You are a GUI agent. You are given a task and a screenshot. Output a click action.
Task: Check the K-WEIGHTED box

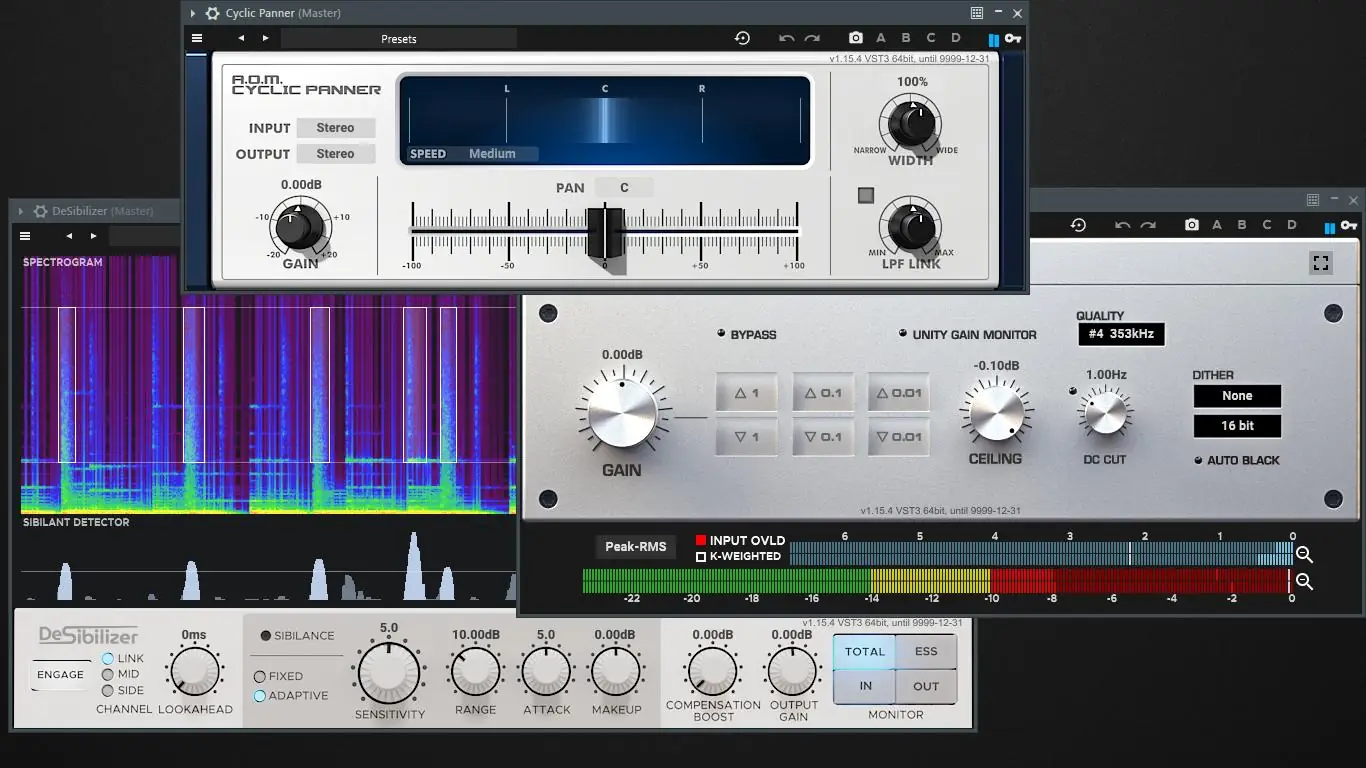click(701, 557)
